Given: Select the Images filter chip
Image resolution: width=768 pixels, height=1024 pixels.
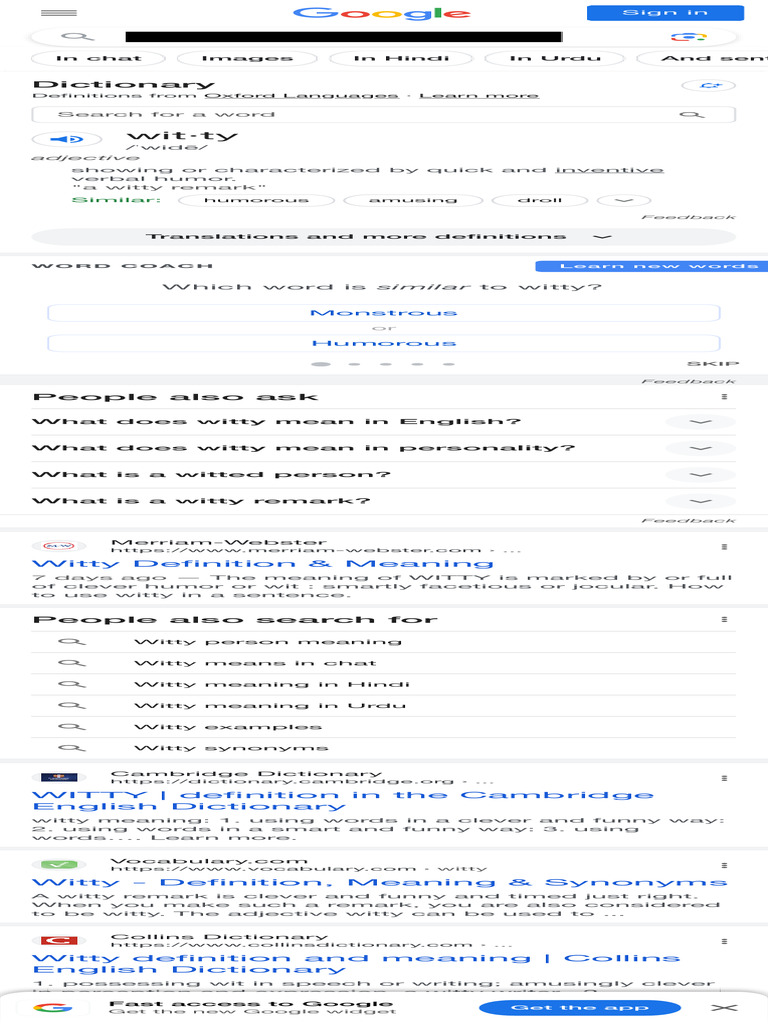Looking at the screenshot, I should tap(248, 58).
